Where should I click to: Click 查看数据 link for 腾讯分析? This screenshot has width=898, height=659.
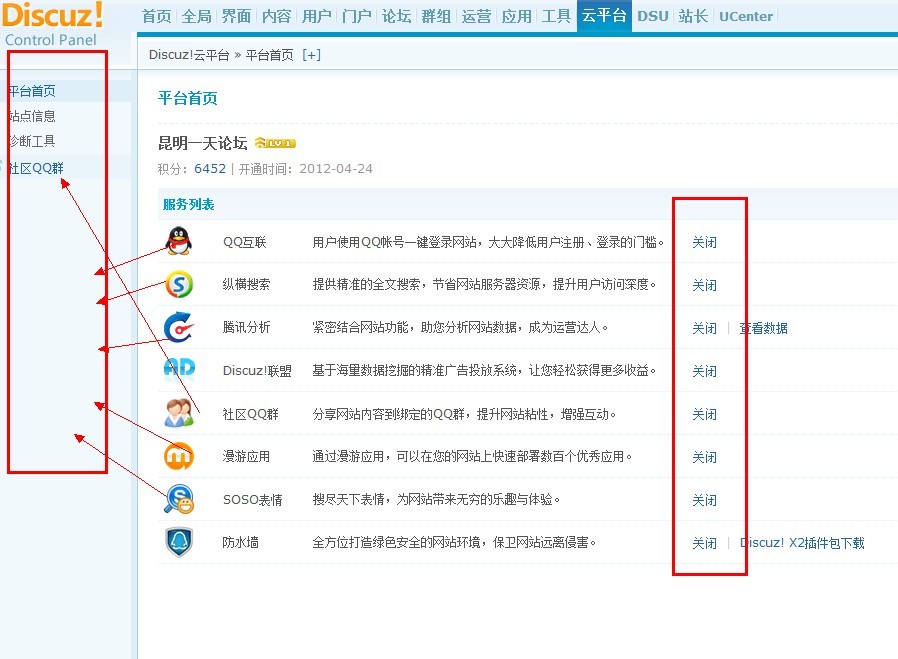click(763, 328)
